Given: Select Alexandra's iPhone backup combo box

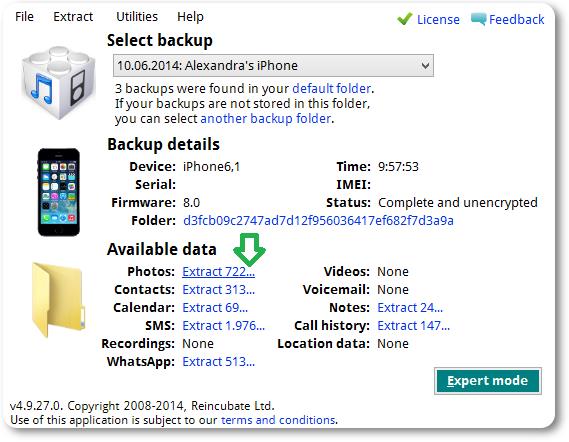Looking at the screenshot, I should point(273,66).
